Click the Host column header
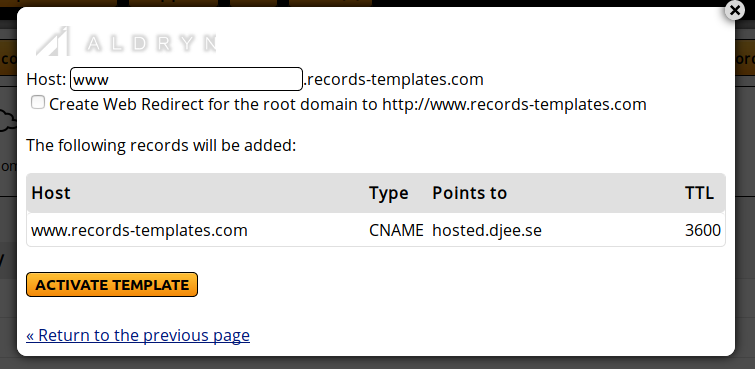Screen dimensions: 755x369 click(51, 193)
